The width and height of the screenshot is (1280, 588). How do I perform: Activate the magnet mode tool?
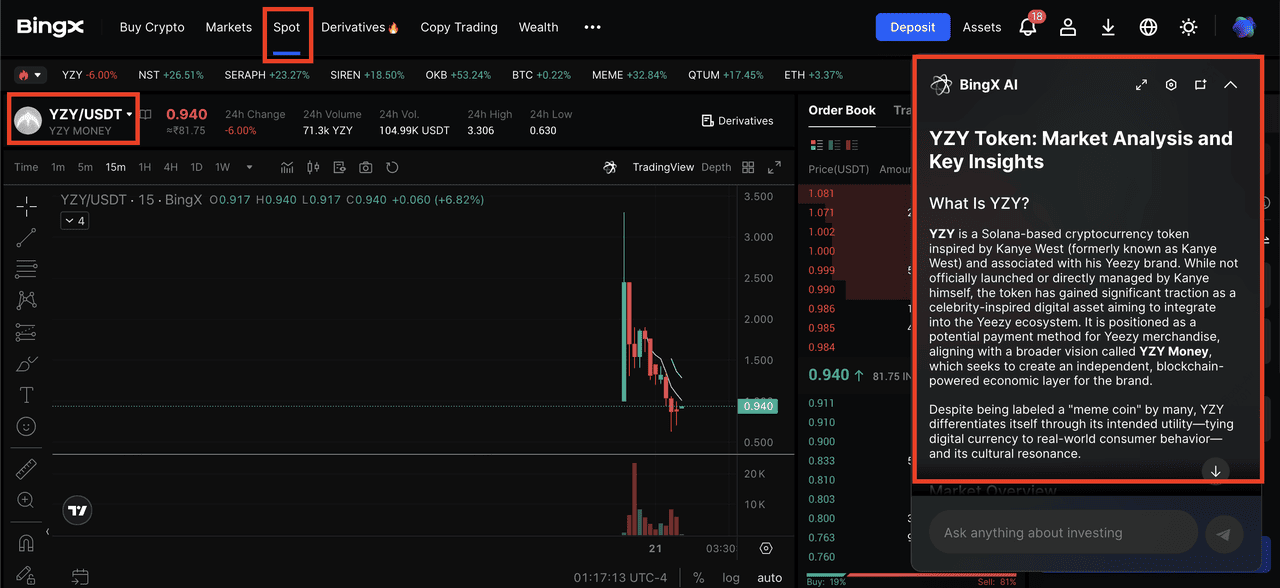[x=27, y=543]
